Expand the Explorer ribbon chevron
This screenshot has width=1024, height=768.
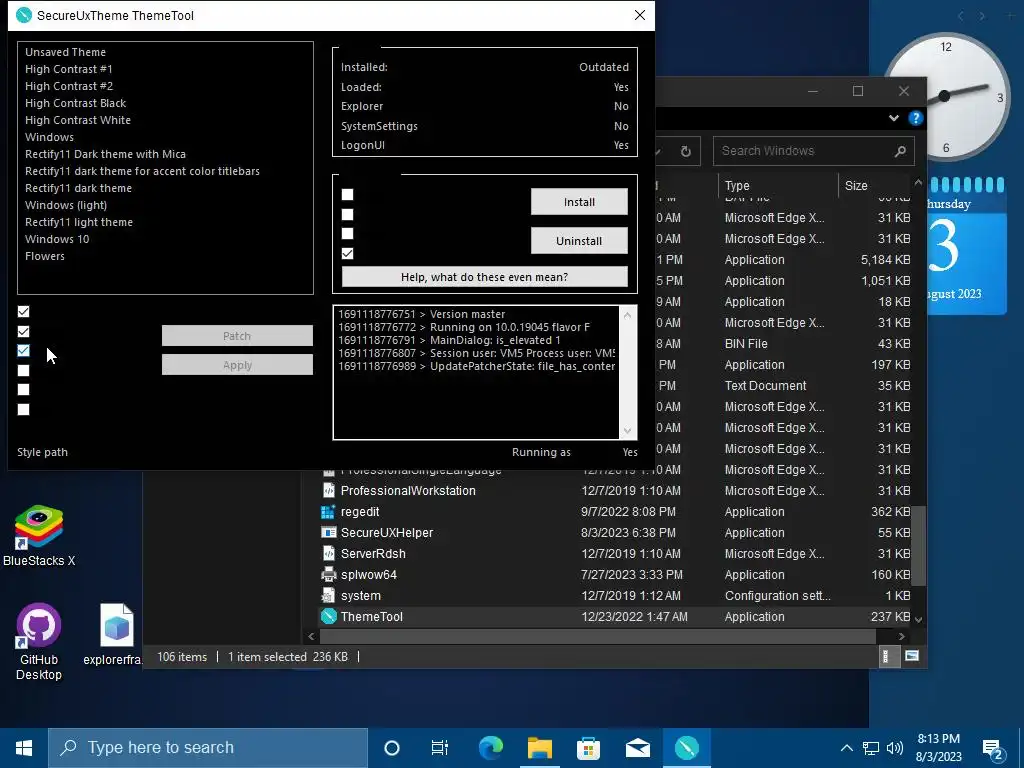pos(893,118)
